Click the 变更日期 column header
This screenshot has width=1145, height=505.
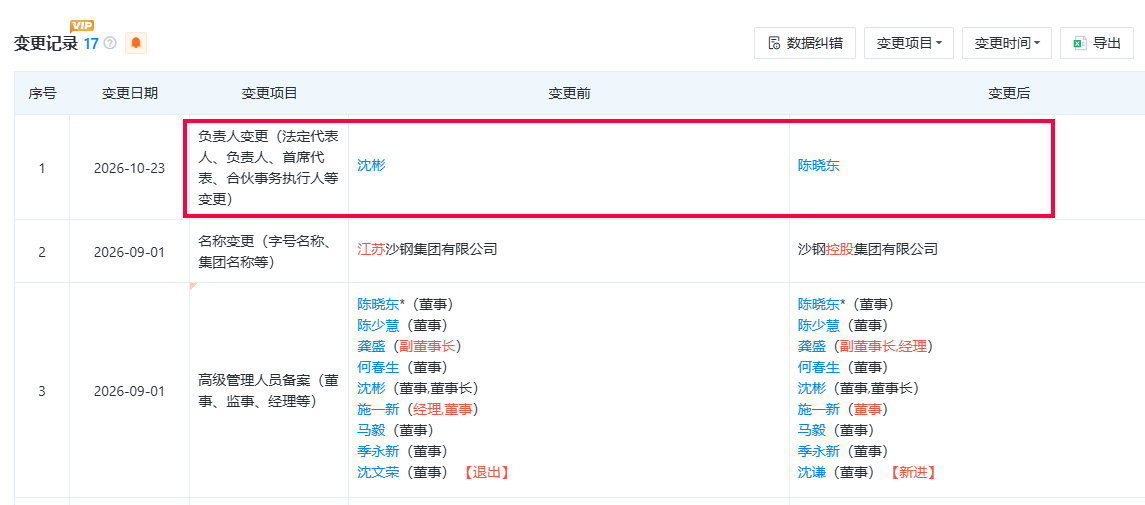tap(129, 93)
